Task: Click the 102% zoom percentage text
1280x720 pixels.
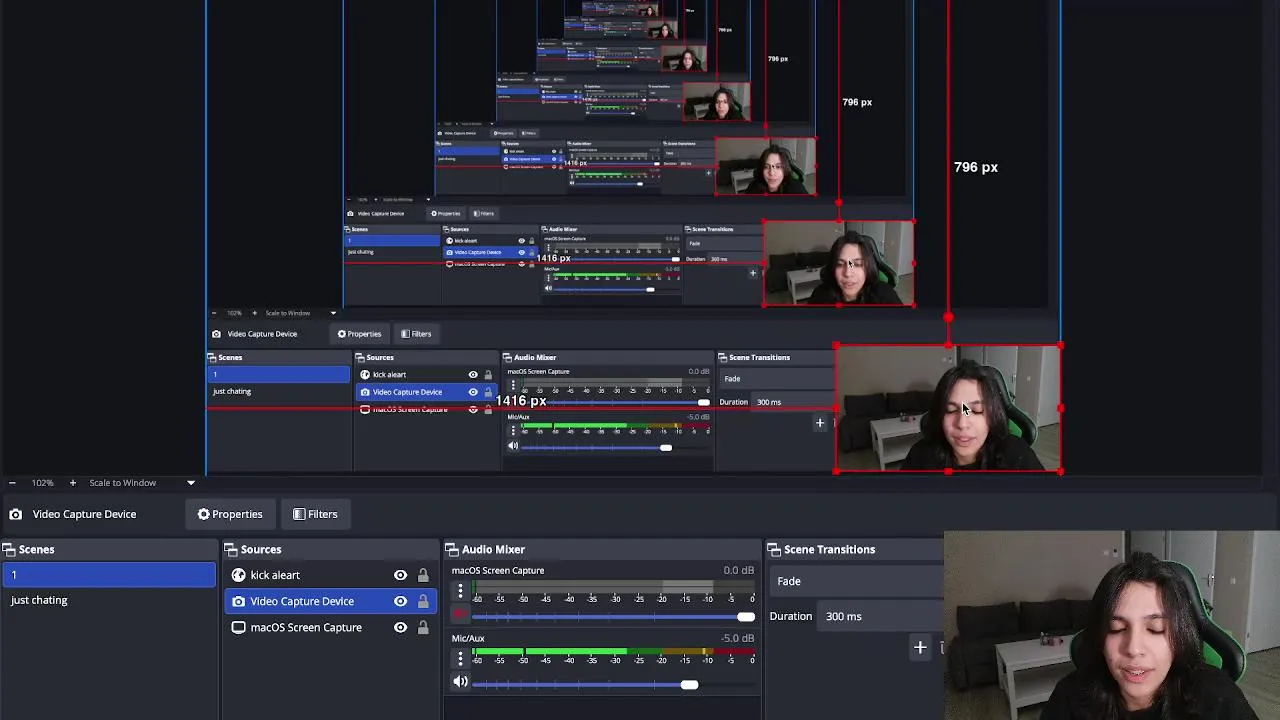Action: 42,483
